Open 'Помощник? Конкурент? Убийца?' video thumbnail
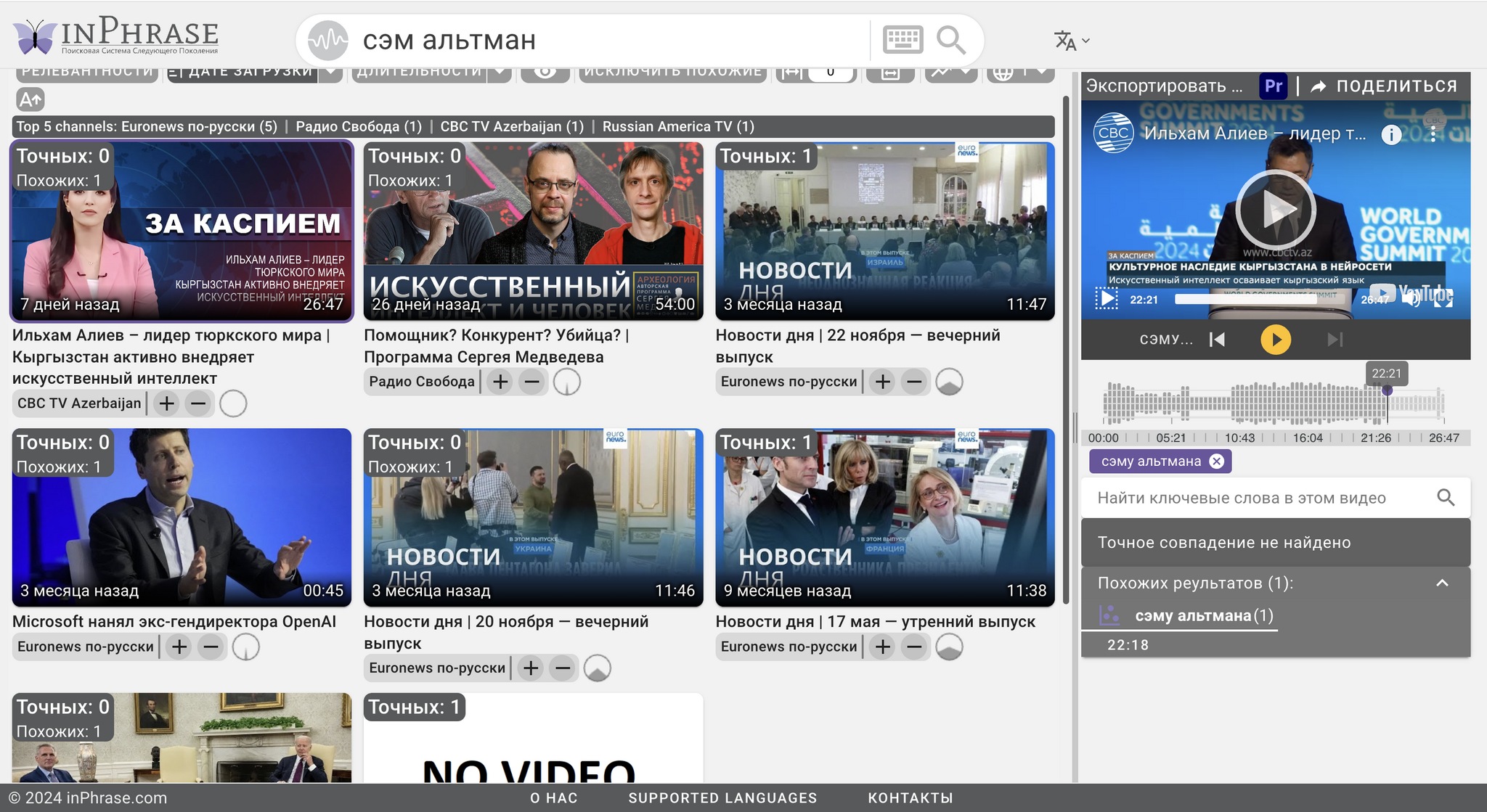The height and width of the screenshot is (812, 1487). coord(533,231)
